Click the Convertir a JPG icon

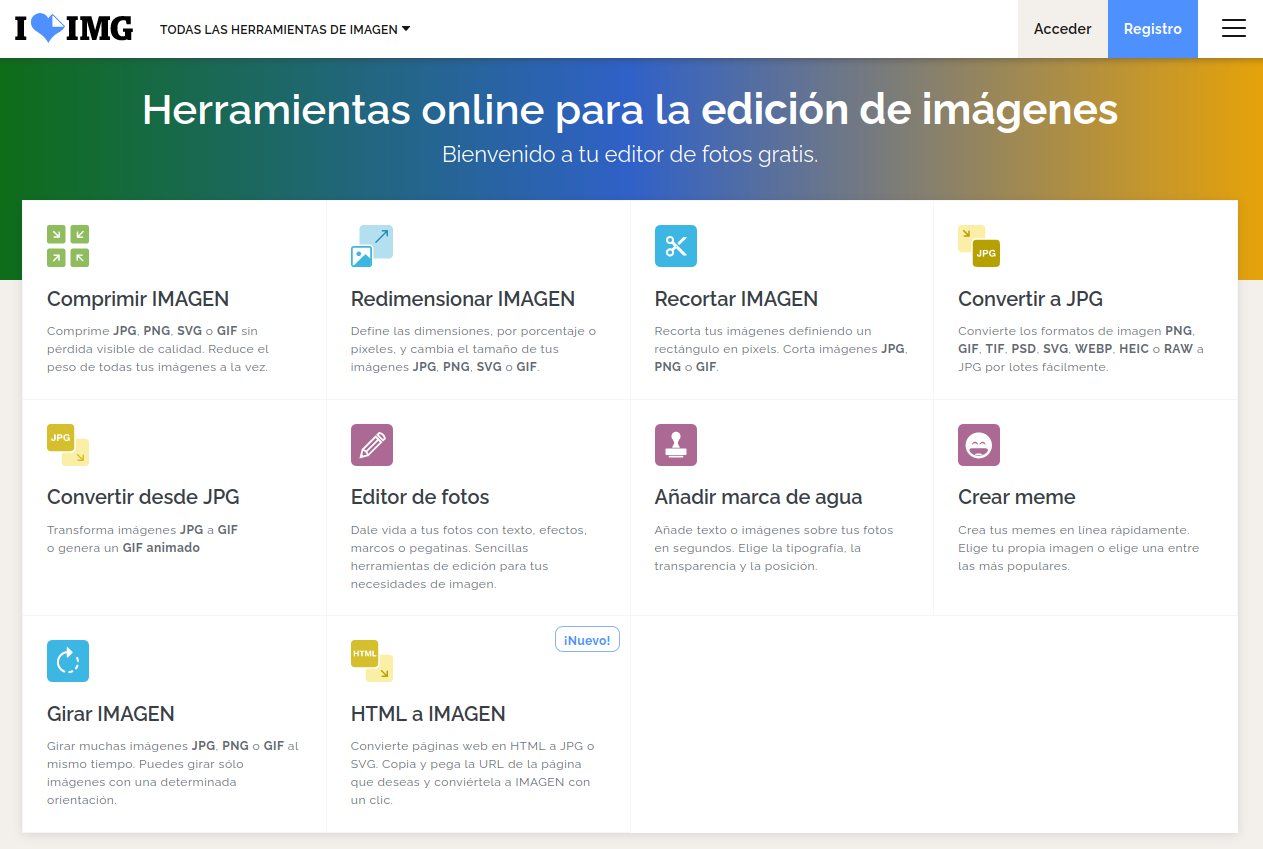(979, 246)
